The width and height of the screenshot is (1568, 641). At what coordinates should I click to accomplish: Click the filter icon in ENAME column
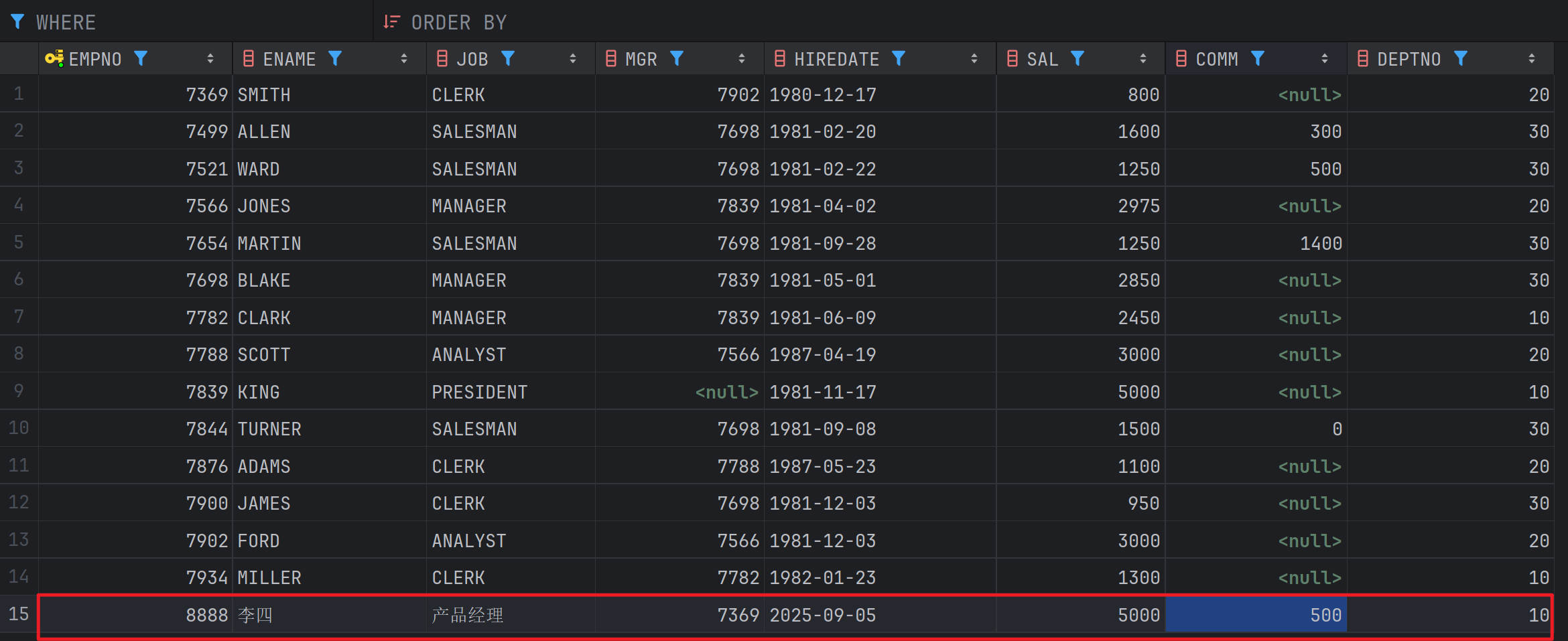[335, 59]
